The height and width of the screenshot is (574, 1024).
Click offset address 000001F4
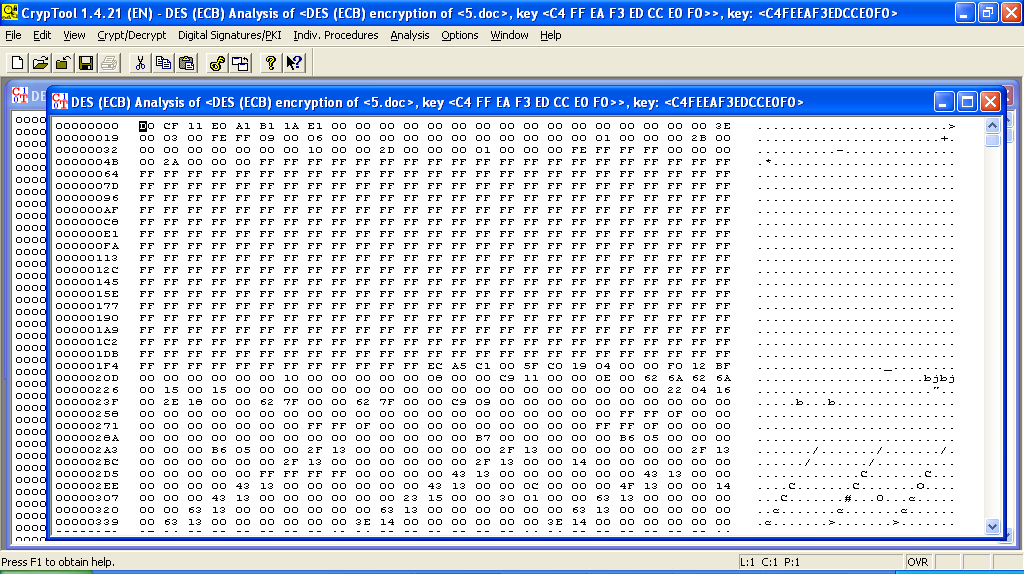[87, 366]
